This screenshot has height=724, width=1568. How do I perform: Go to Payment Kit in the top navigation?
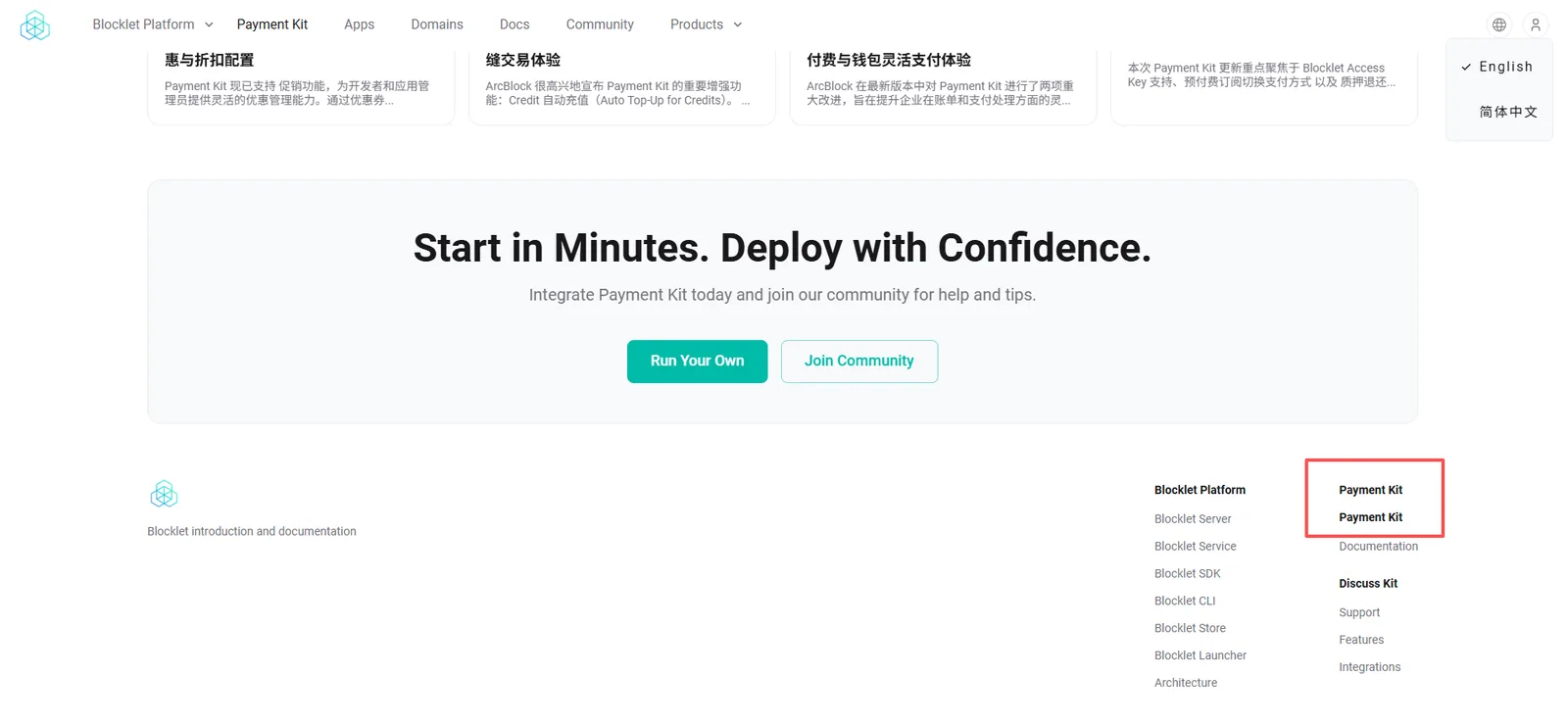tap(272, 24)
